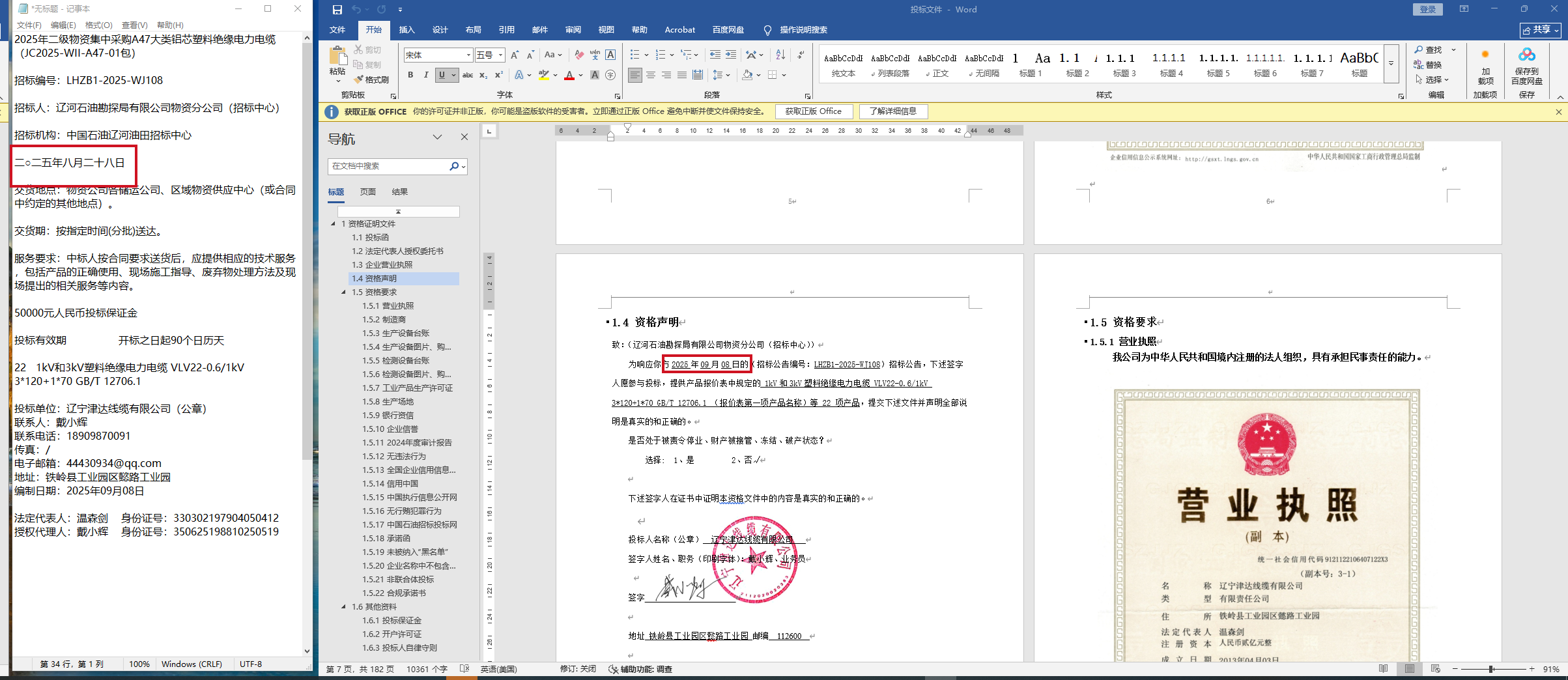Viewport: 1568px width, 680px height.
Task: Open the 布局 (Layout) ribbon tab
Action: (x=473, y=30)
